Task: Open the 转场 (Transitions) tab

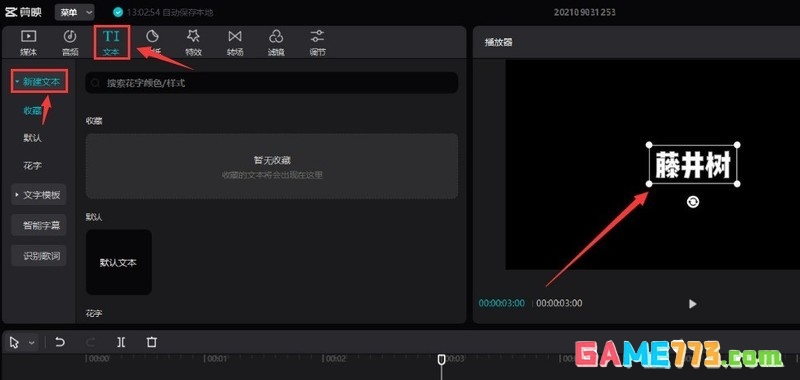Action: (235, 42)
